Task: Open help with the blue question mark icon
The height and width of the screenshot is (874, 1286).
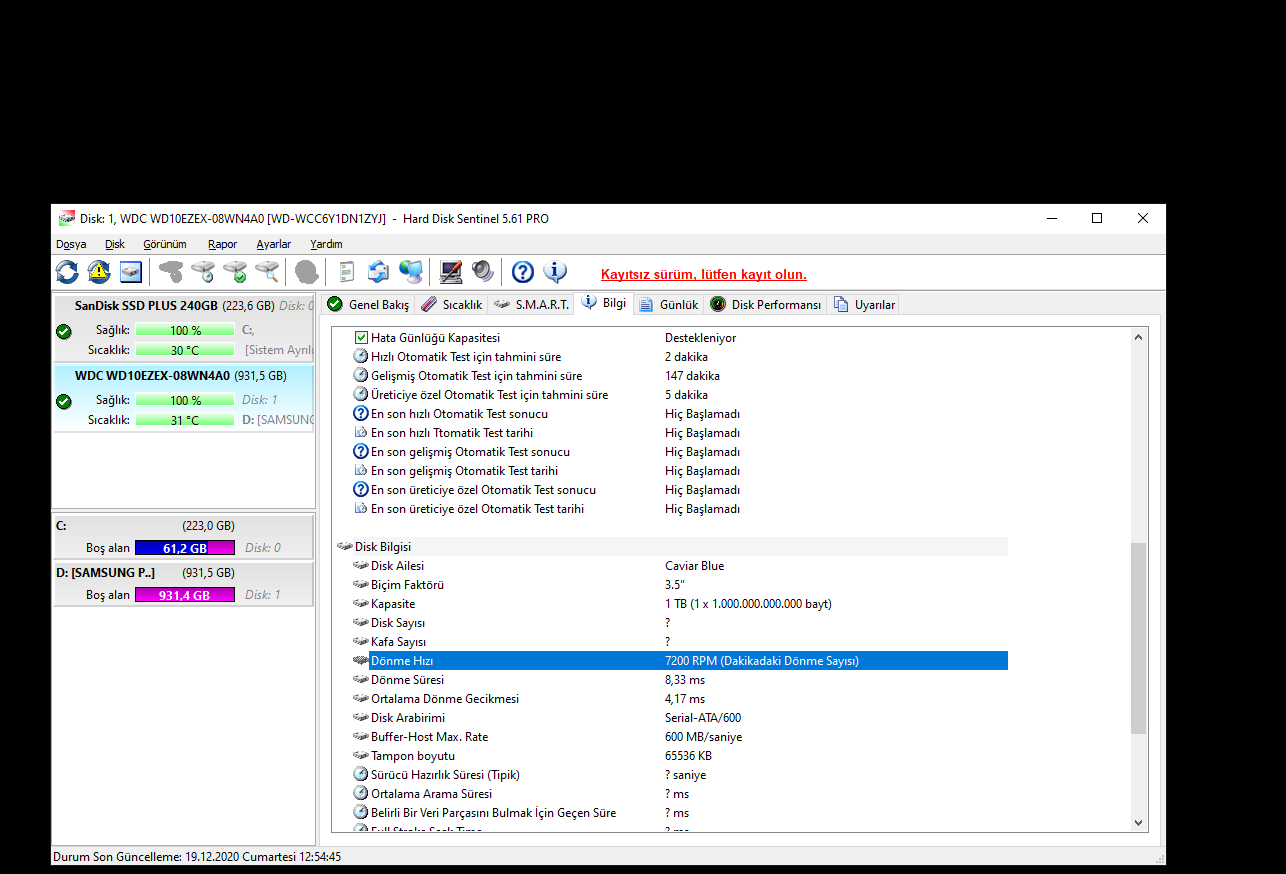Action: (x=523, y=271)
